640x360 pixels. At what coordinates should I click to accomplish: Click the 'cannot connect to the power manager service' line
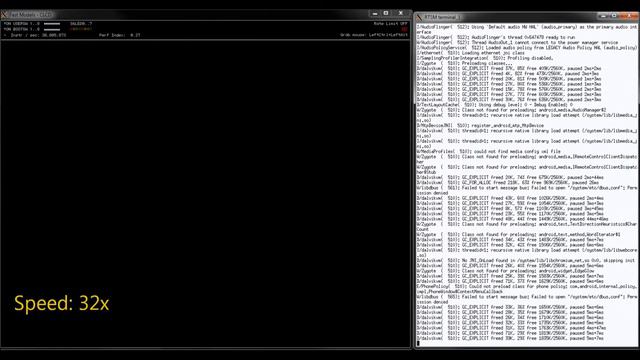point(517,42)
